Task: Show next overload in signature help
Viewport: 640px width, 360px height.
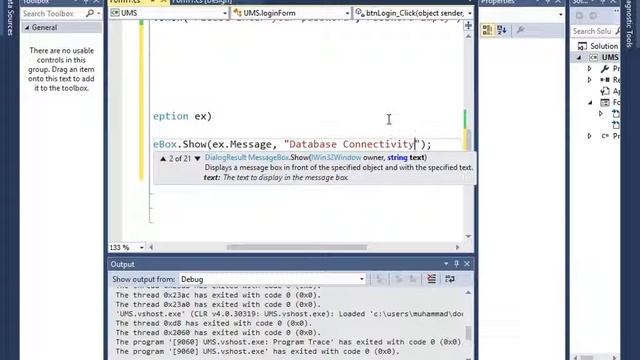Action: click(198, 158)
